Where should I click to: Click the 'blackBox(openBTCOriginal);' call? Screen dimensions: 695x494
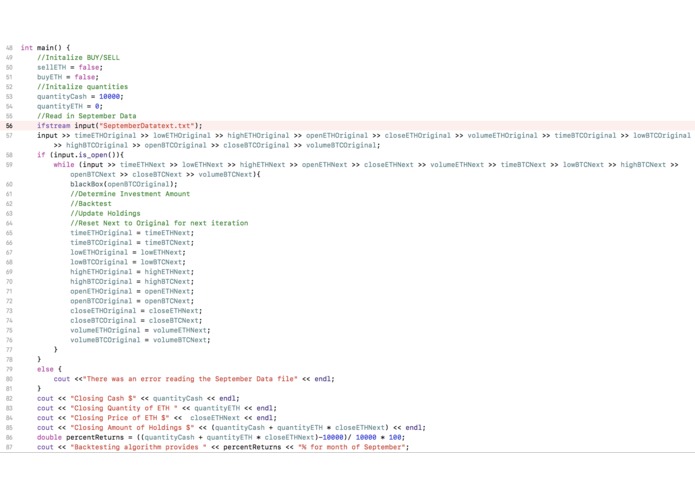(x=124, y=184)
